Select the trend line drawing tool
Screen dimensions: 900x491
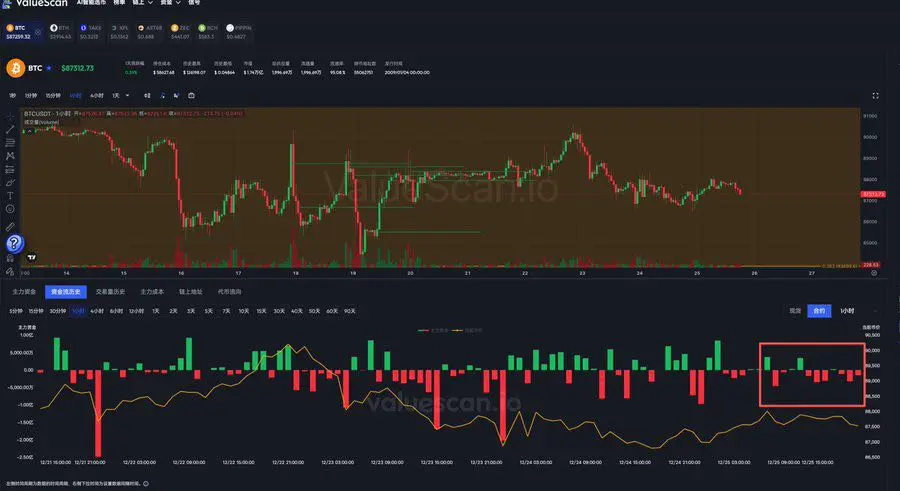(10, 129)
